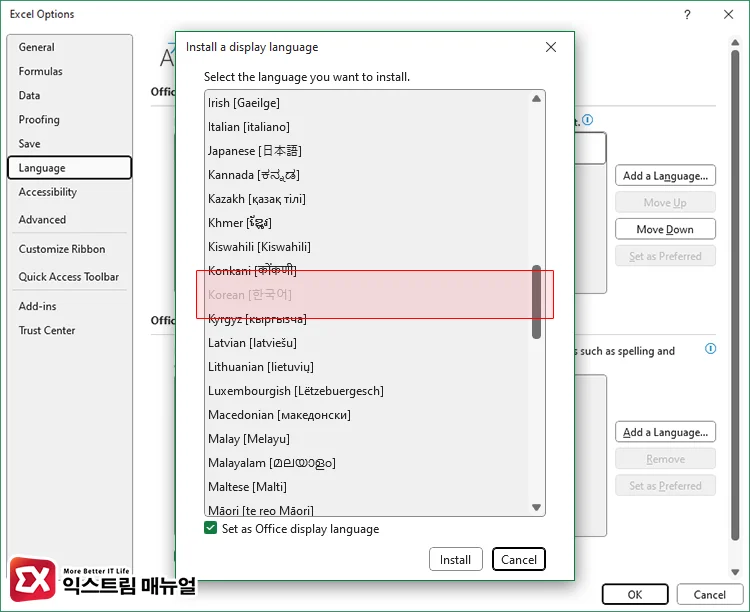Toggle Set as Office display language checkbox
Image resolution: width=750 pixels, height=612 pixels.
(x=210, y=529)
